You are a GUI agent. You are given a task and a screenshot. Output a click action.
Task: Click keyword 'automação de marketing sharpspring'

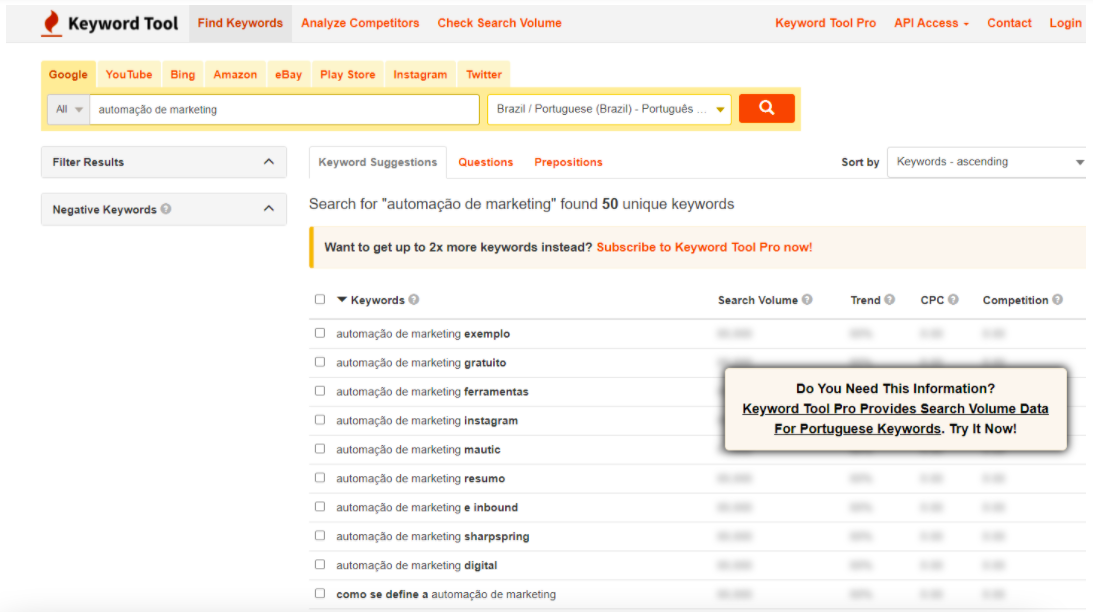coord(433,536)
